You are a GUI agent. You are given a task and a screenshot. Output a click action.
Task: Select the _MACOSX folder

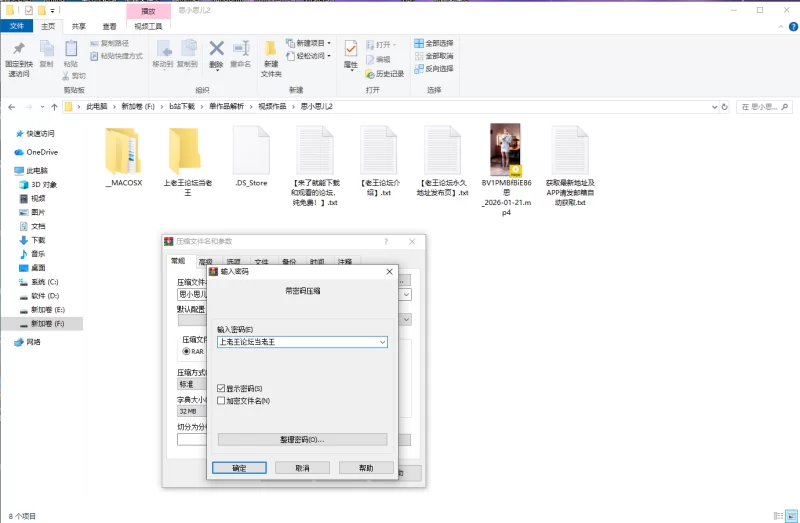pos(123,157)
